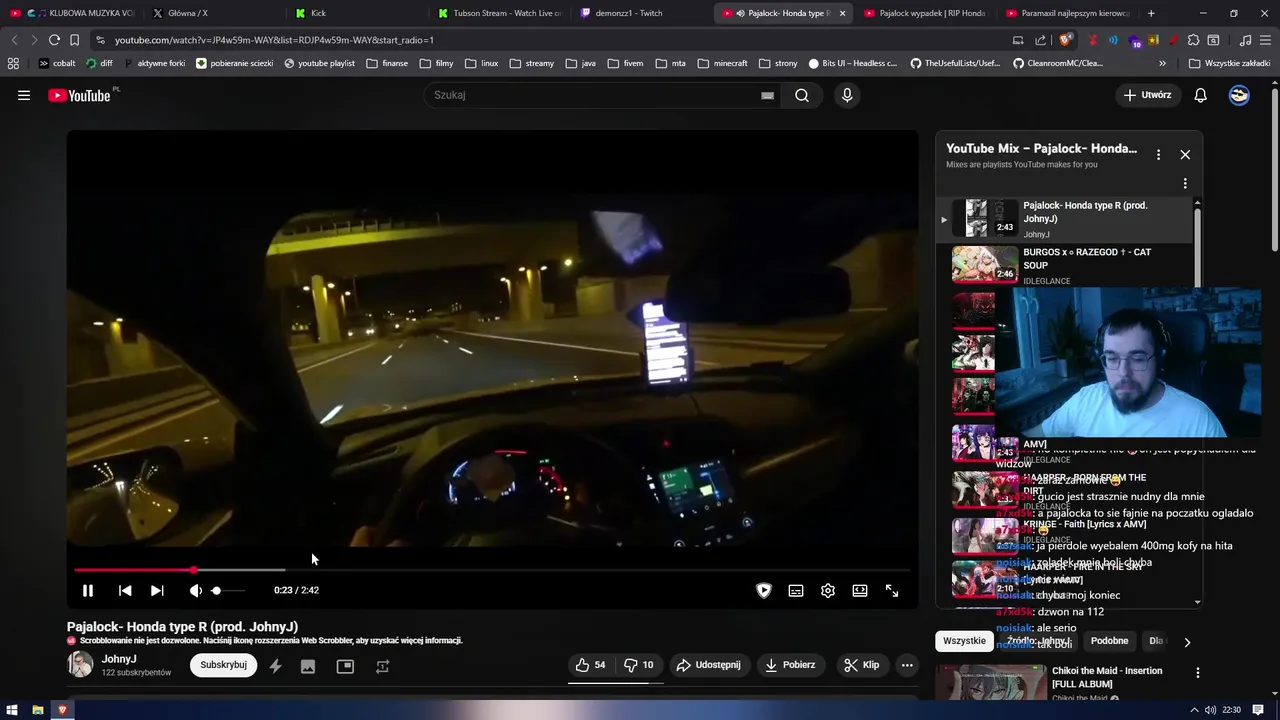Show more filter chips with right arrow
The width and height of the screenshot is (1280, 720).
[1187, 642]
